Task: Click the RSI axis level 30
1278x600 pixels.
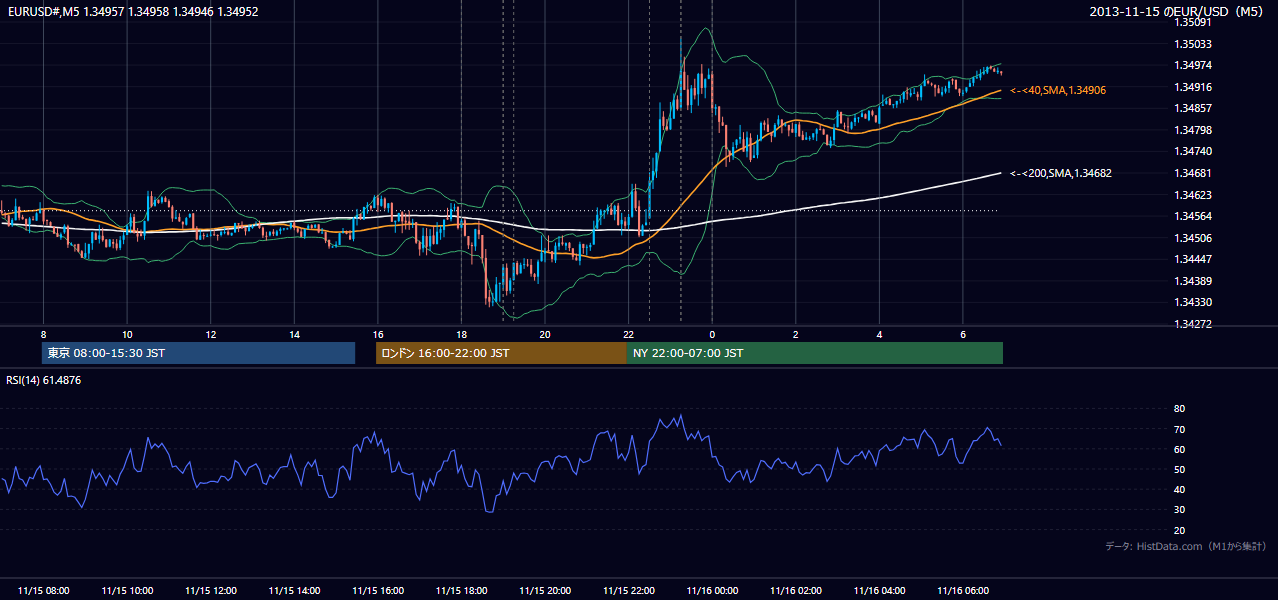Action: 1179,510
